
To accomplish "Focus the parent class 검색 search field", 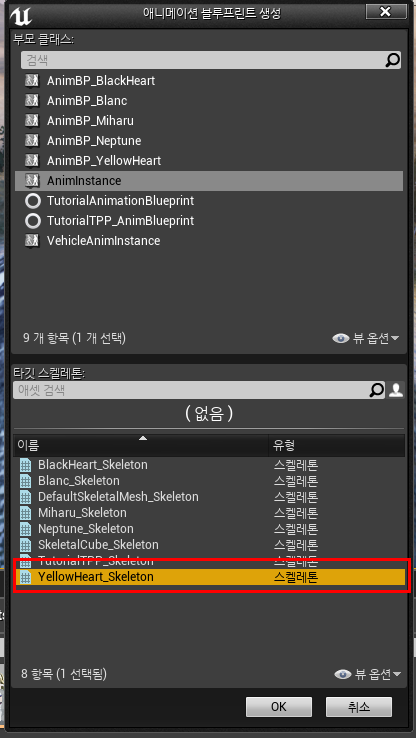I will [203, 60].
